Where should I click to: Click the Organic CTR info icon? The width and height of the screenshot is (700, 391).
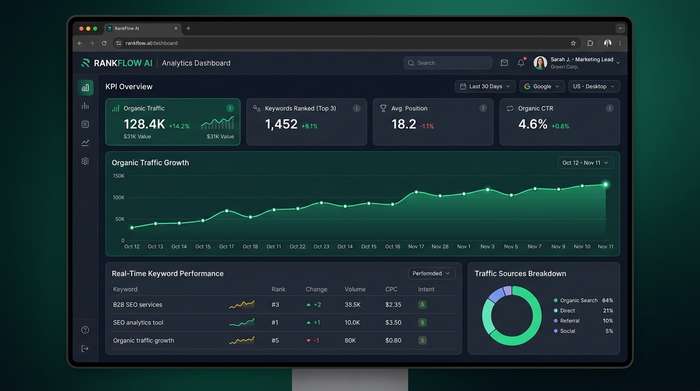point(609,108)
